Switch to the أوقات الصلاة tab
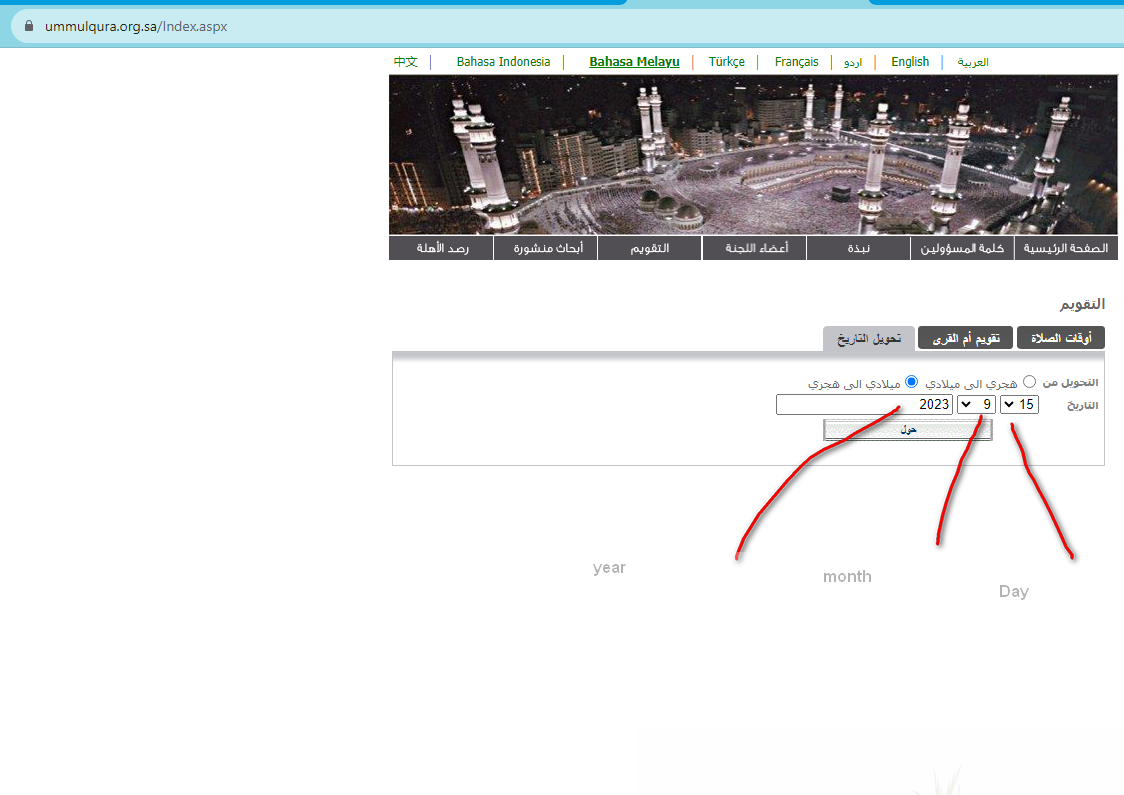1124x795 pixels. (1061, 338)
